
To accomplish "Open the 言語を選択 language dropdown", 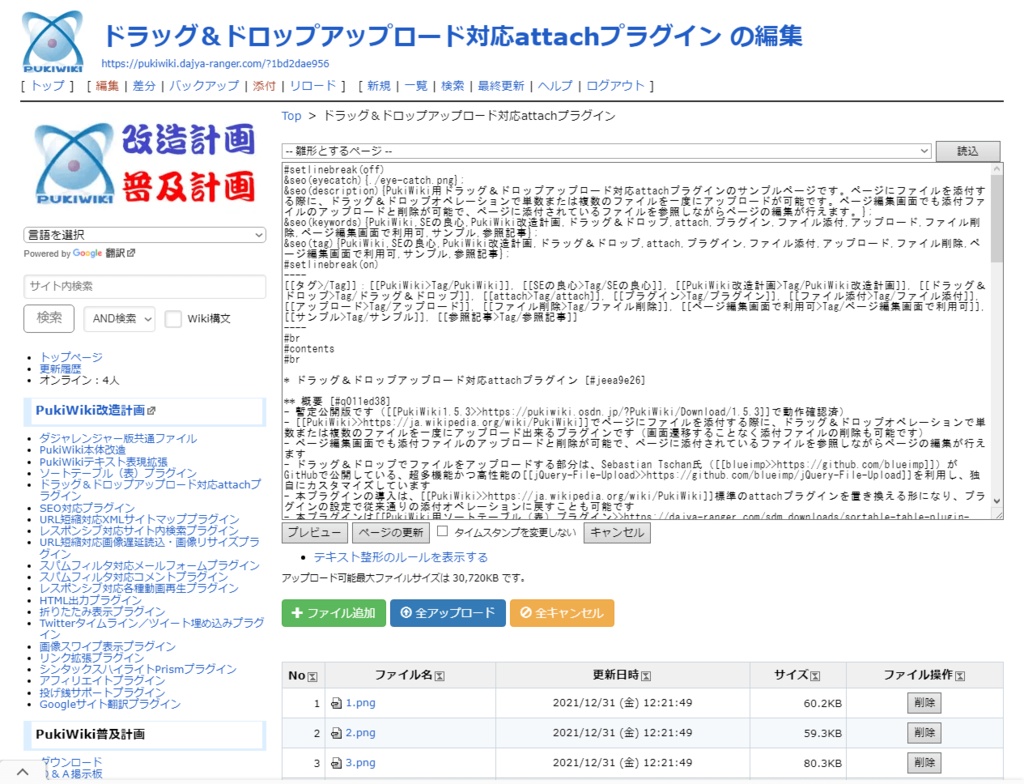I will (x=140, y=234).
